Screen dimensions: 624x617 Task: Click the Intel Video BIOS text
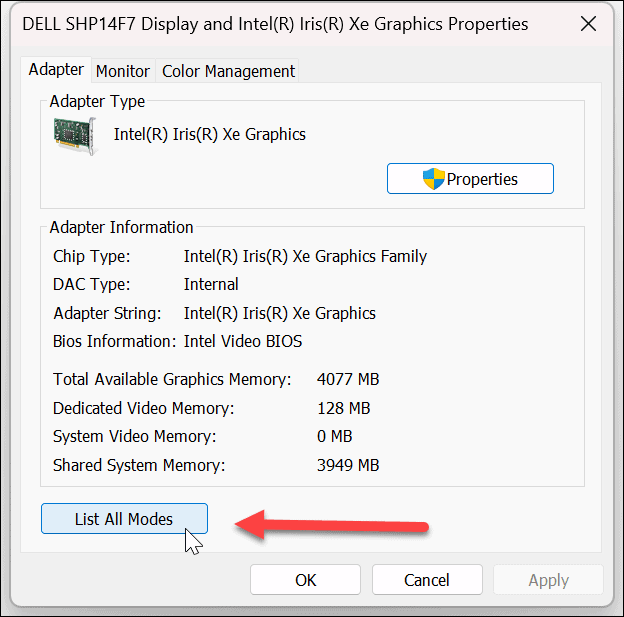coord(243,341)
